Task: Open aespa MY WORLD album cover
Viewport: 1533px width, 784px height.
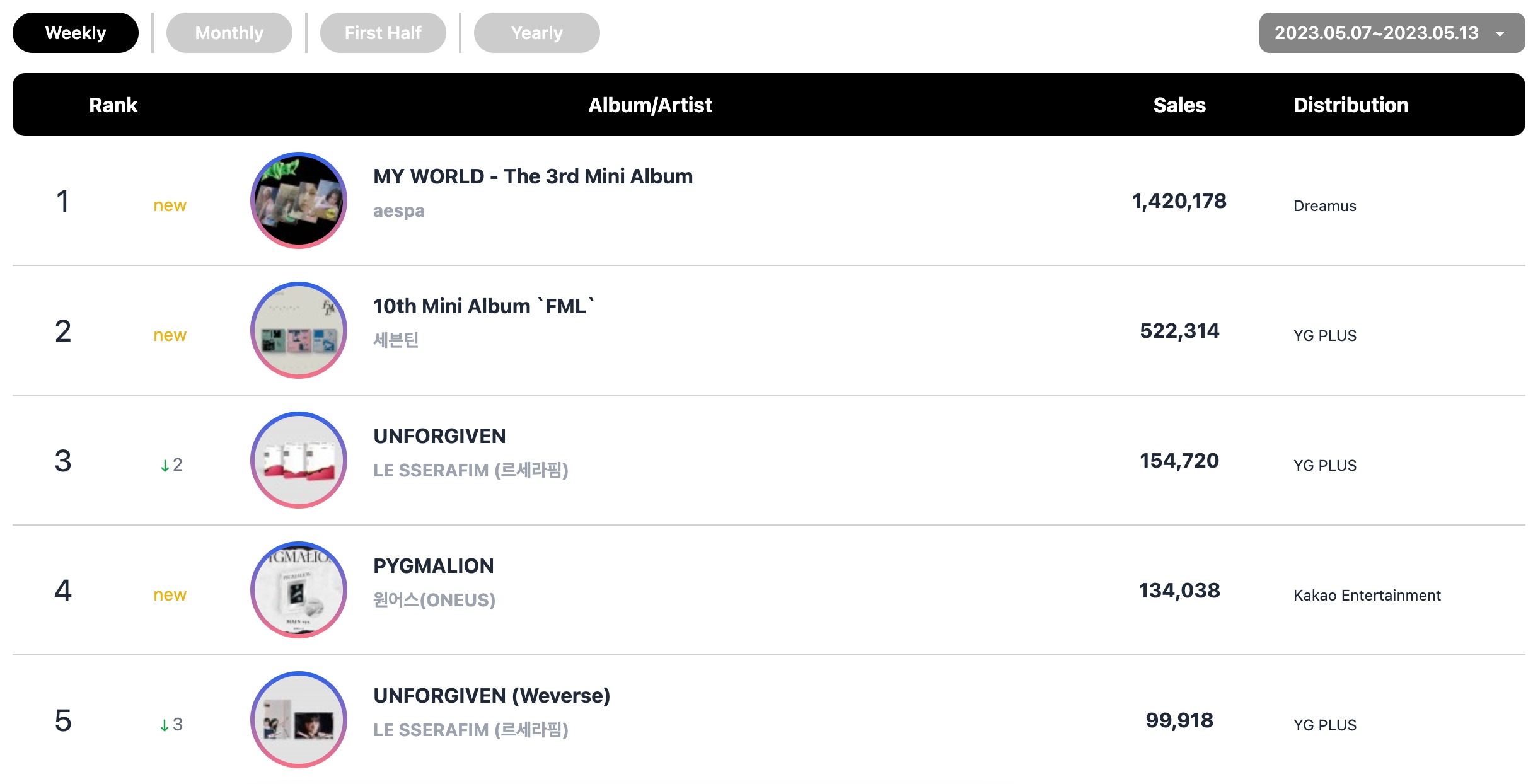Action: click(299, 200)
